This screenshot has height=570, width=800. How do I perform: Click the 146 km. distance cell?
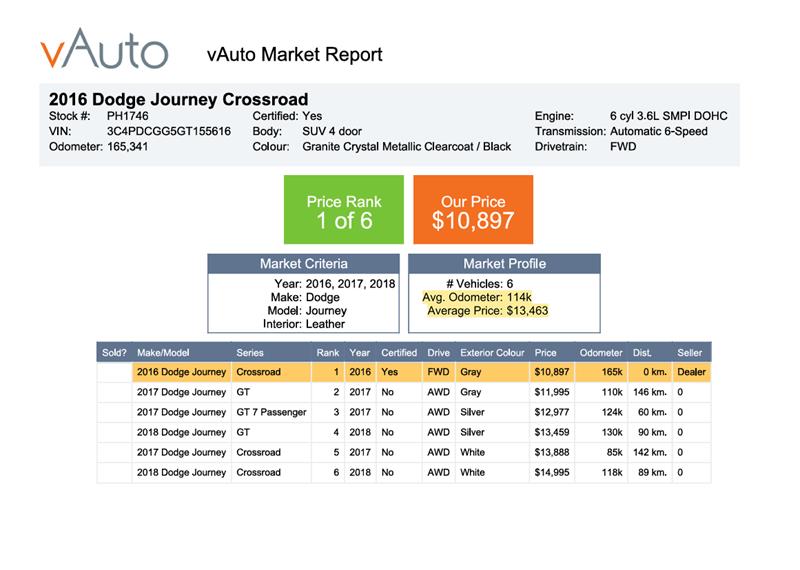pos(650,392)
